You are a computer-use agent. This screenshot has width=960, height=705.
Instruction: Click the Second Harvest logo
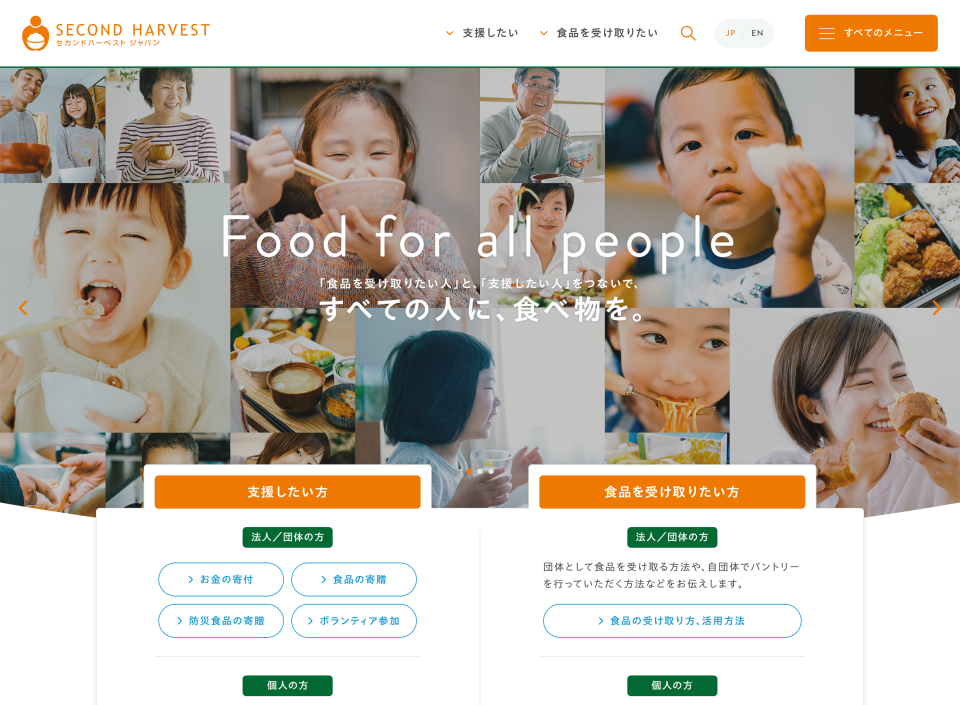(x=116, y=33)
